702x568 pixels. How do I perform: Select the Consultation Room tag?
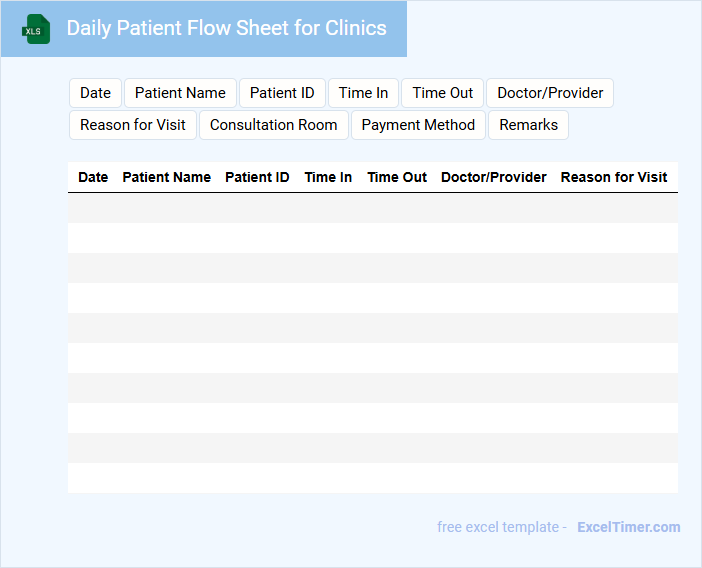274,125
